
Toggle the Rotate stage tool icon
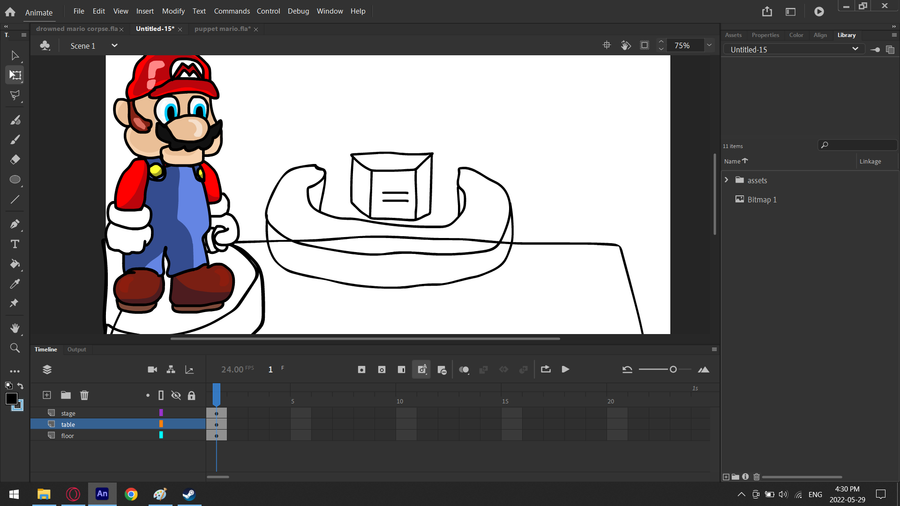[x=626, y=45]
